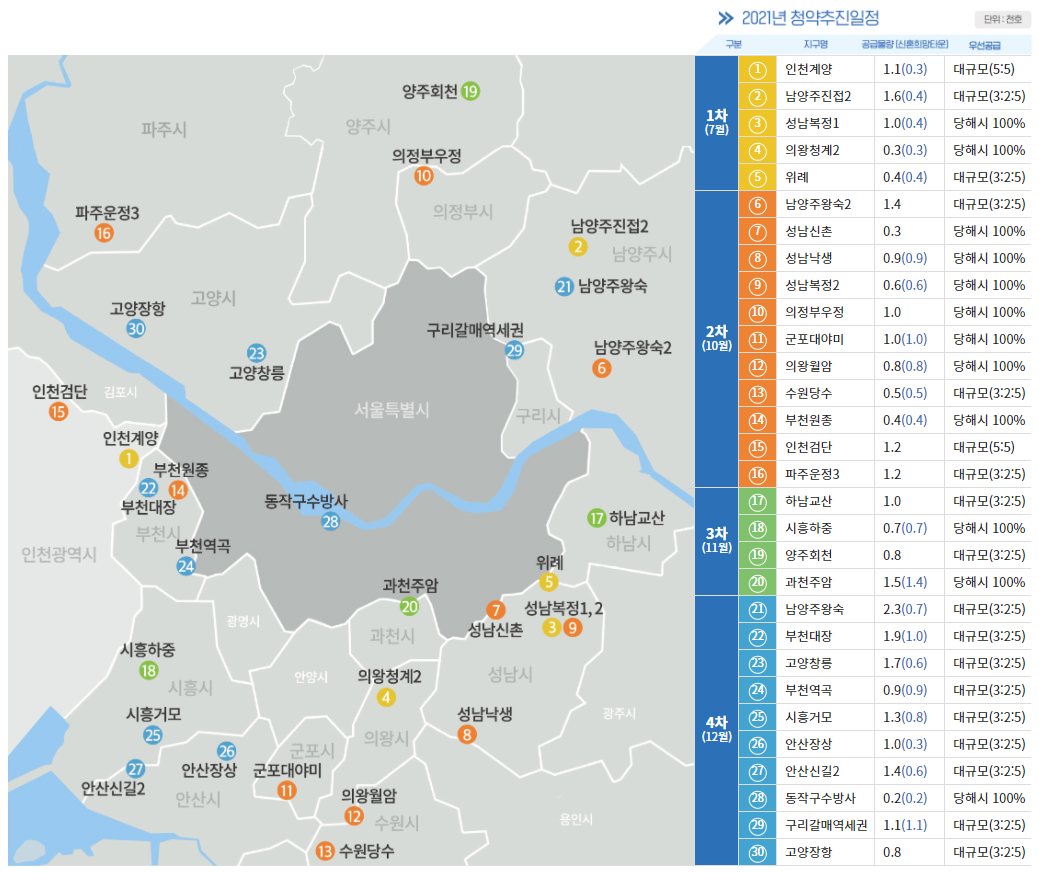
Task: Click the '단위 : 천호' unit badge
Action: (x=1003, y=19)
